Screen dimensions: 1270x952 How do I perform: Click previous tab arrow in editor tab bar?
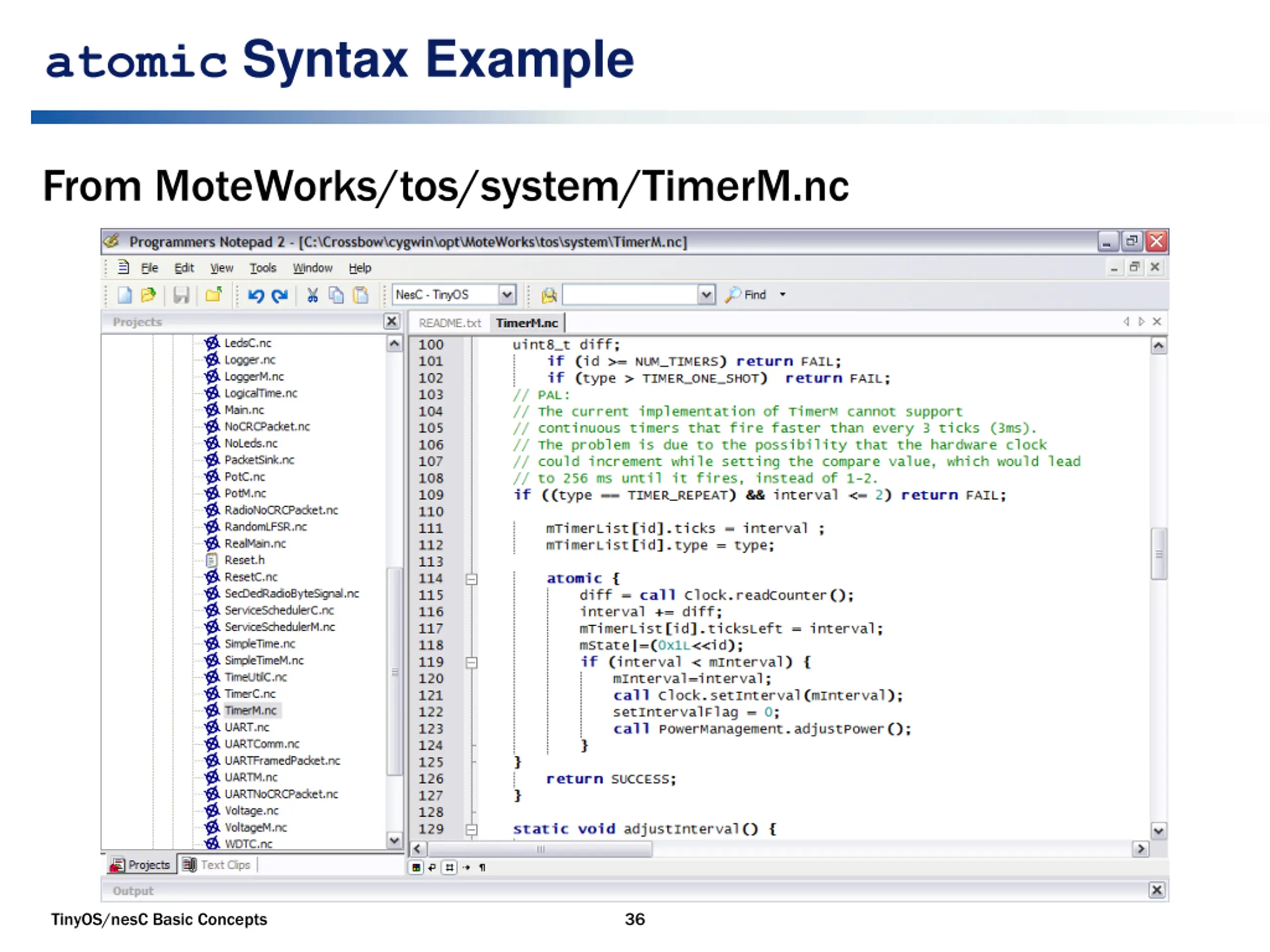[x=1126, y=321]
